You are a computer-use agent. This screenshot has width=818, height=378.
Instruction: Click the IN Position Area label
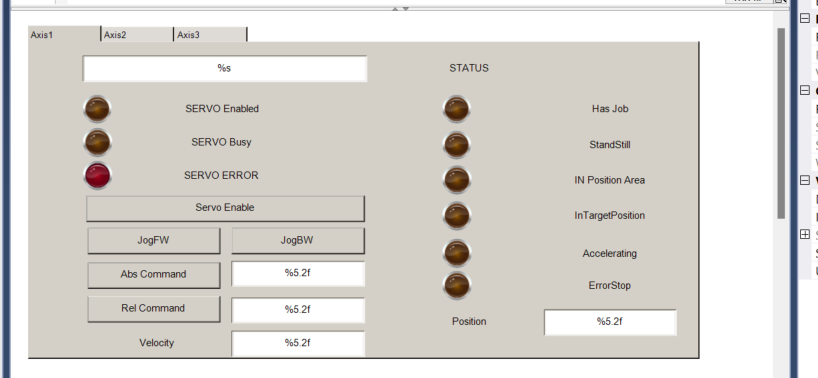[609, 180]
